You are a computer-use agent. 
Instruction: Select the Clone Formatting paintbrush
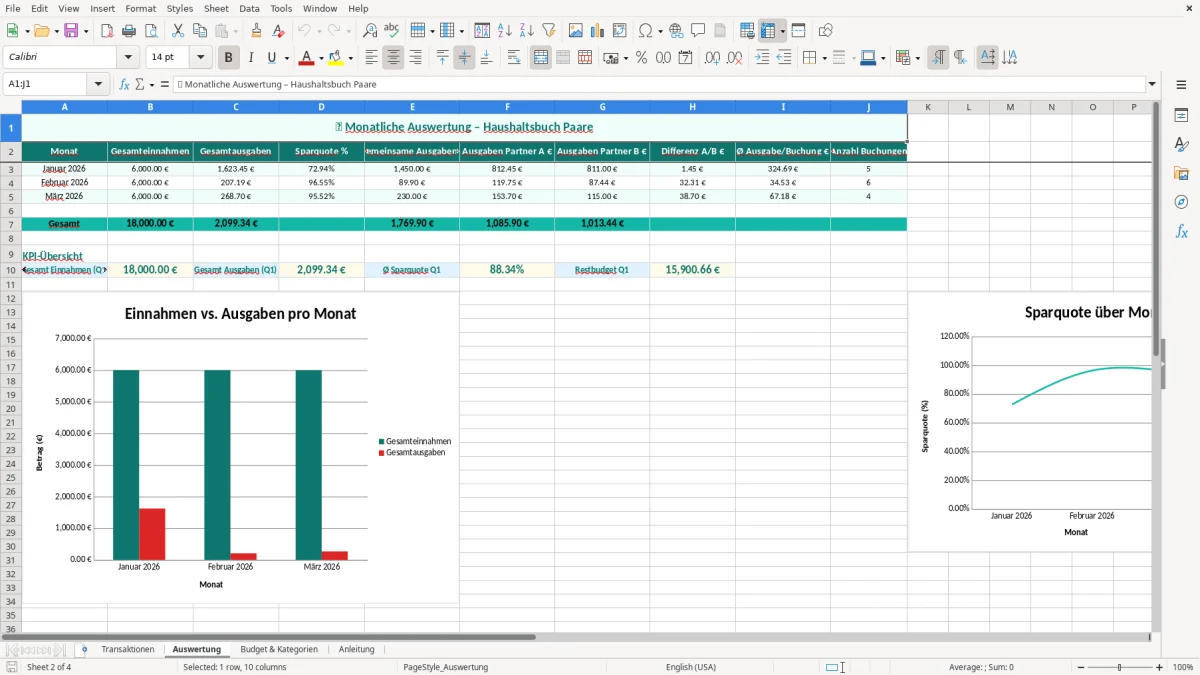tap(257, 31)
